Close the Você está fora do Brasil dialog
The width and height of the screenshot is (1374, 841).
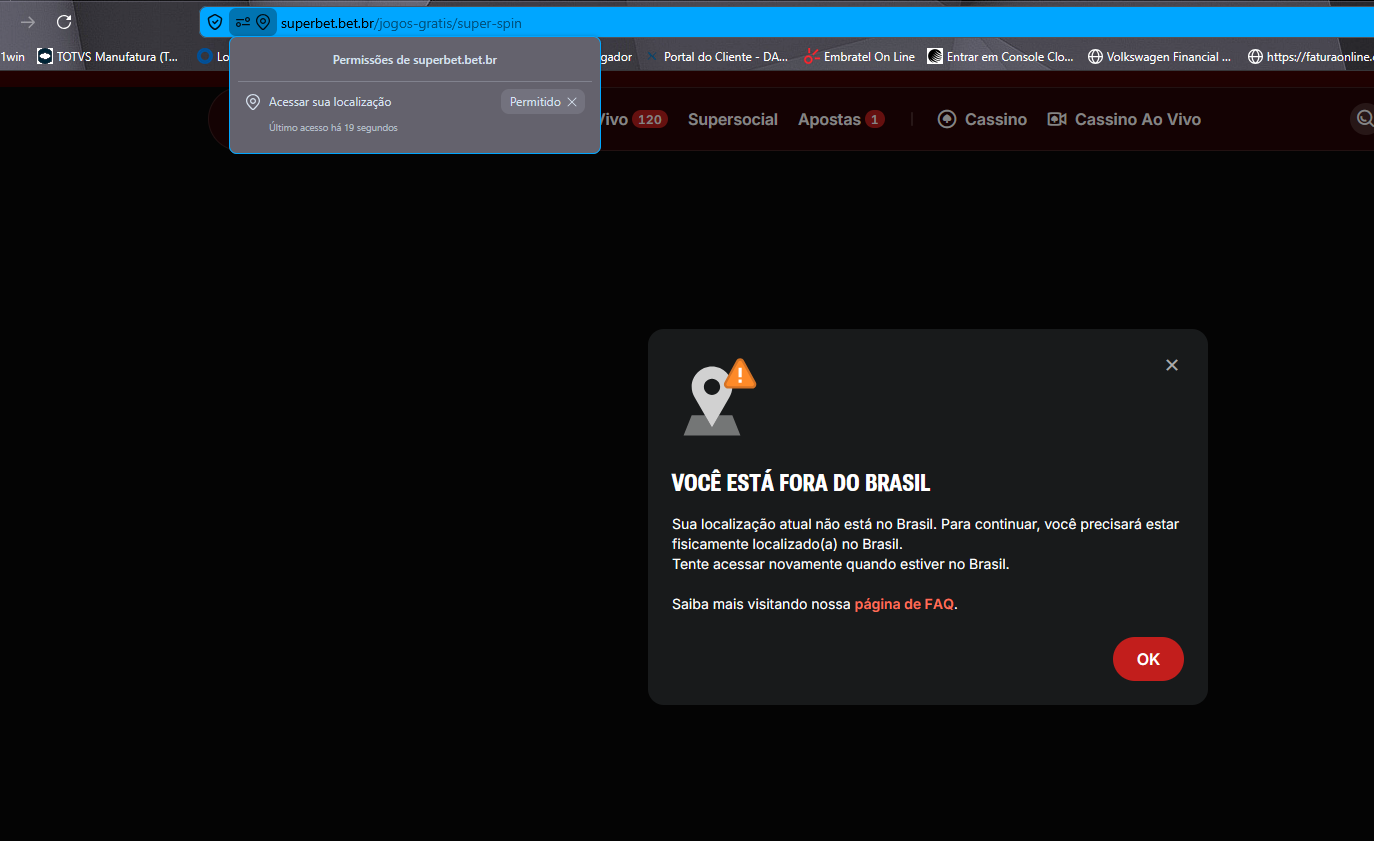point(1172,365)
